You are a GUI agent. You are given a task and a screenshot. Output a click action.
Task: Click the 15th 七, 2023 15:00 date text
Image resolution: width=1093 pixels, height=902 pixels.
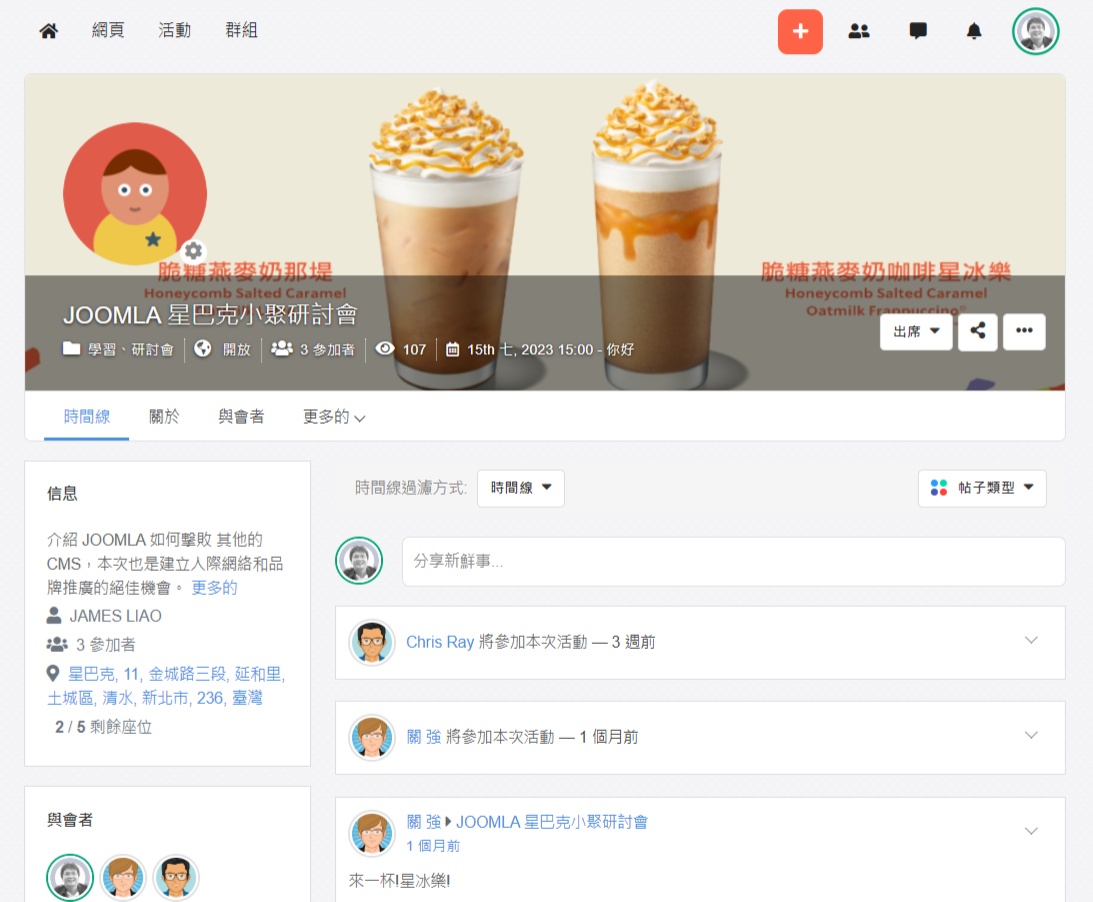tap(530, 349)
